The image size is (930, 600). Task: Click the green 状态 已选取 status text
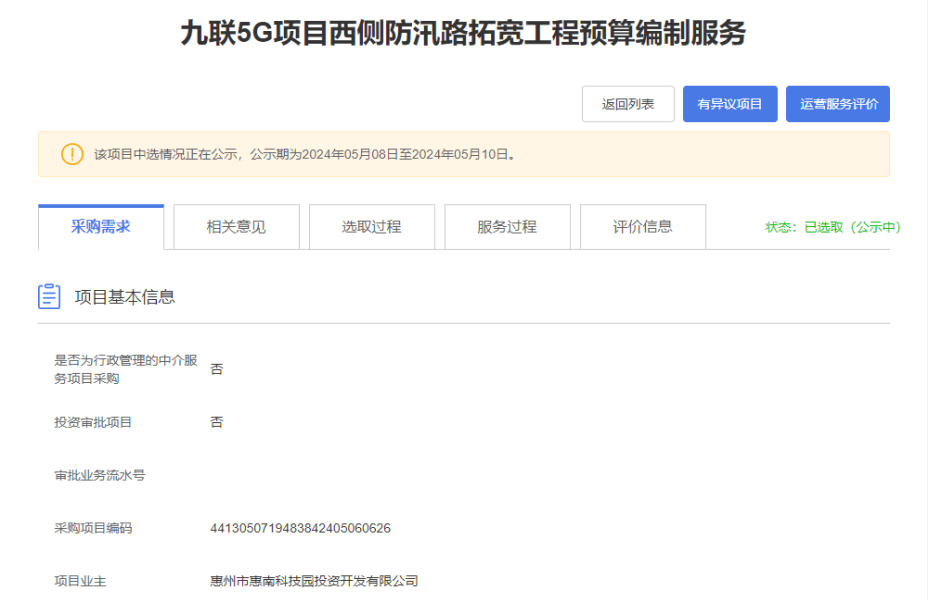point(832,227)
